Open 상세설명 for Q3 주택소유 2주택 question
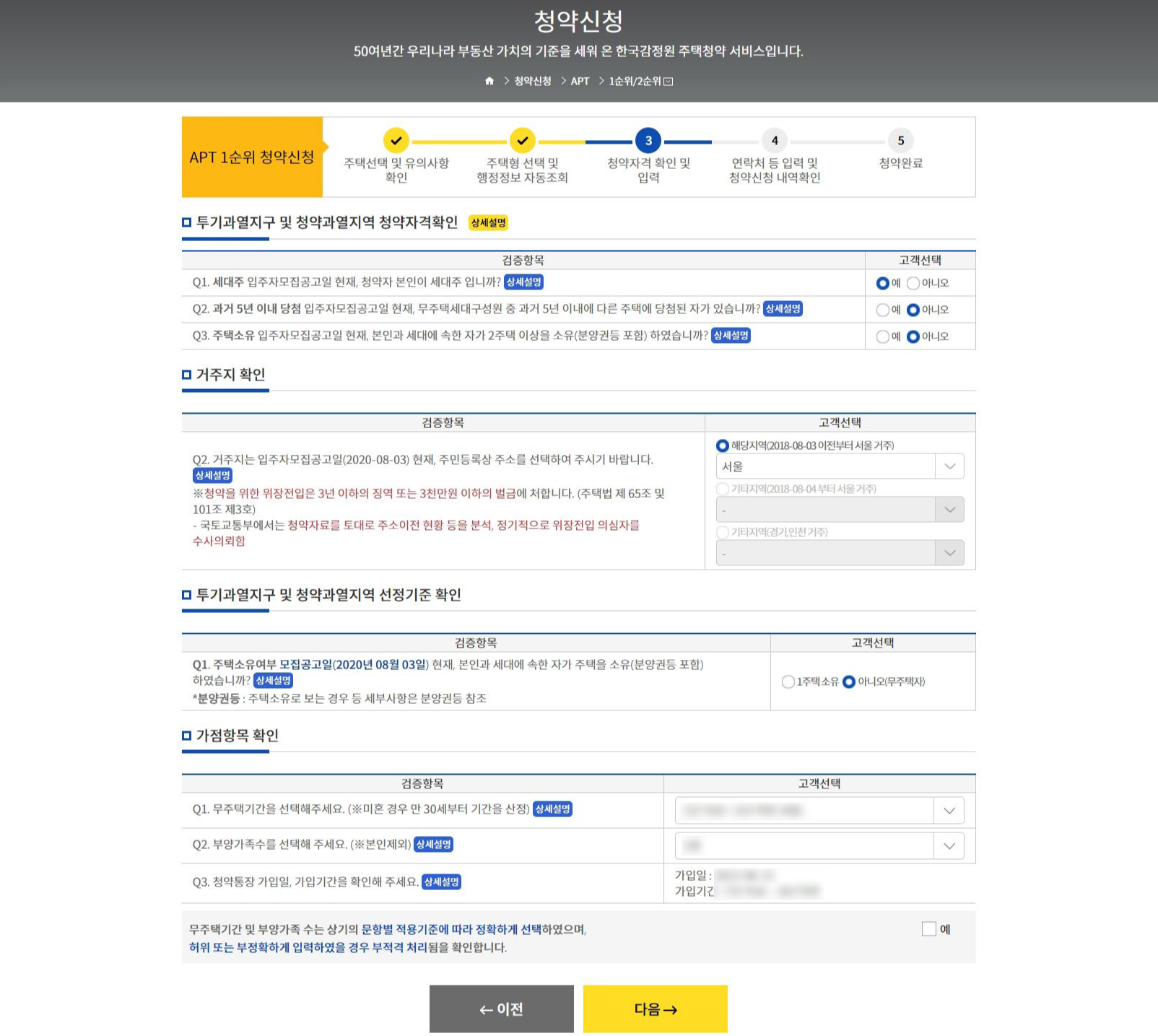The width and height of the screenshot is (1158, 1036). coord(731,336)
